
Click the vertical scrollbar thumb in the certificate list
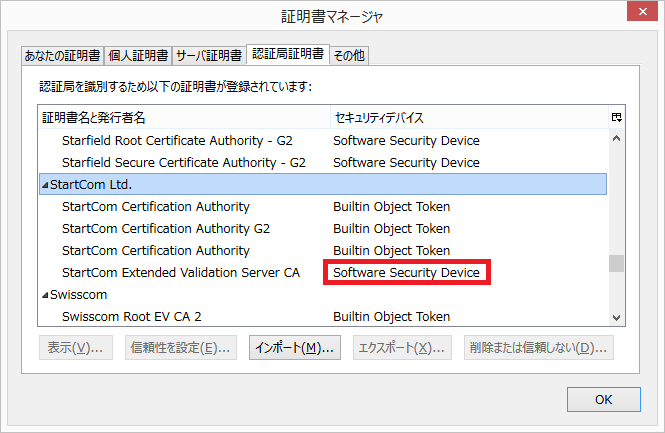pyautogui.click(x=617, y=263)
